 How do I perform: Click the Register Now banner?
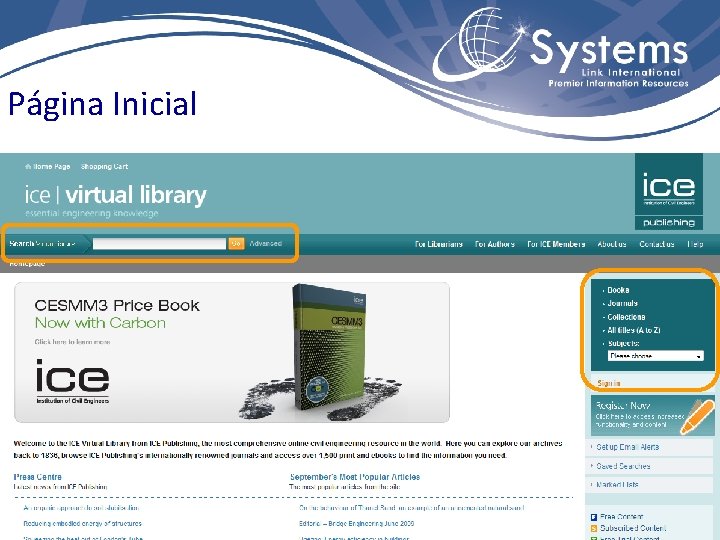(x=652, y=415)
